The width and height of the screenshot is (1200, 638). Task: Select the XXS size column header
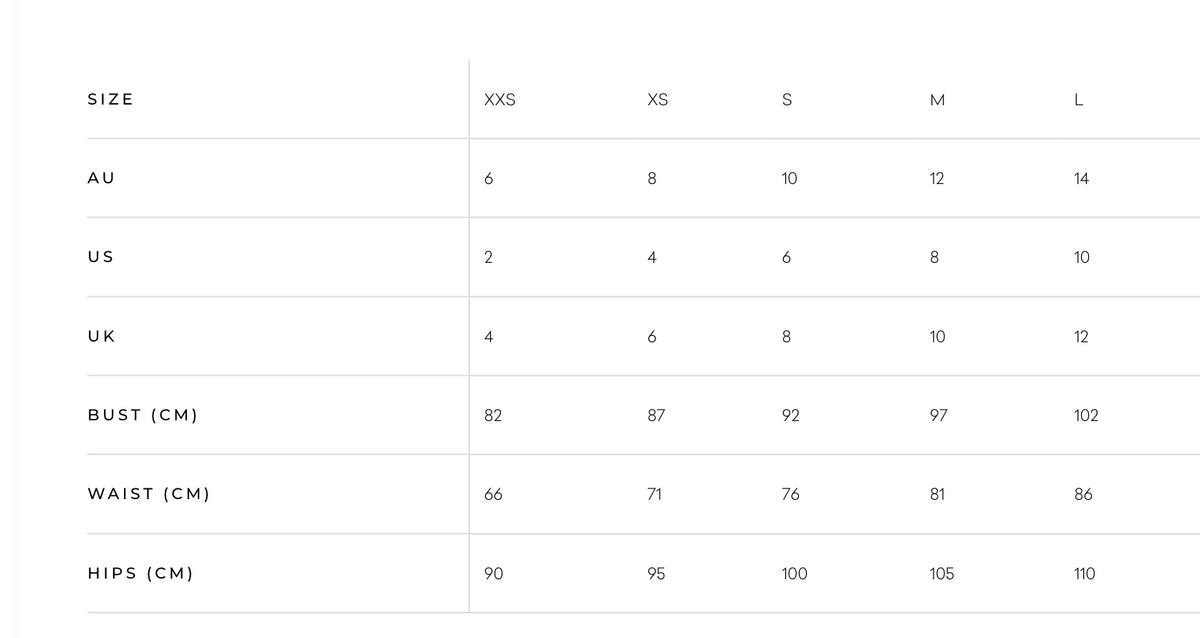click(x=500, y=100)
